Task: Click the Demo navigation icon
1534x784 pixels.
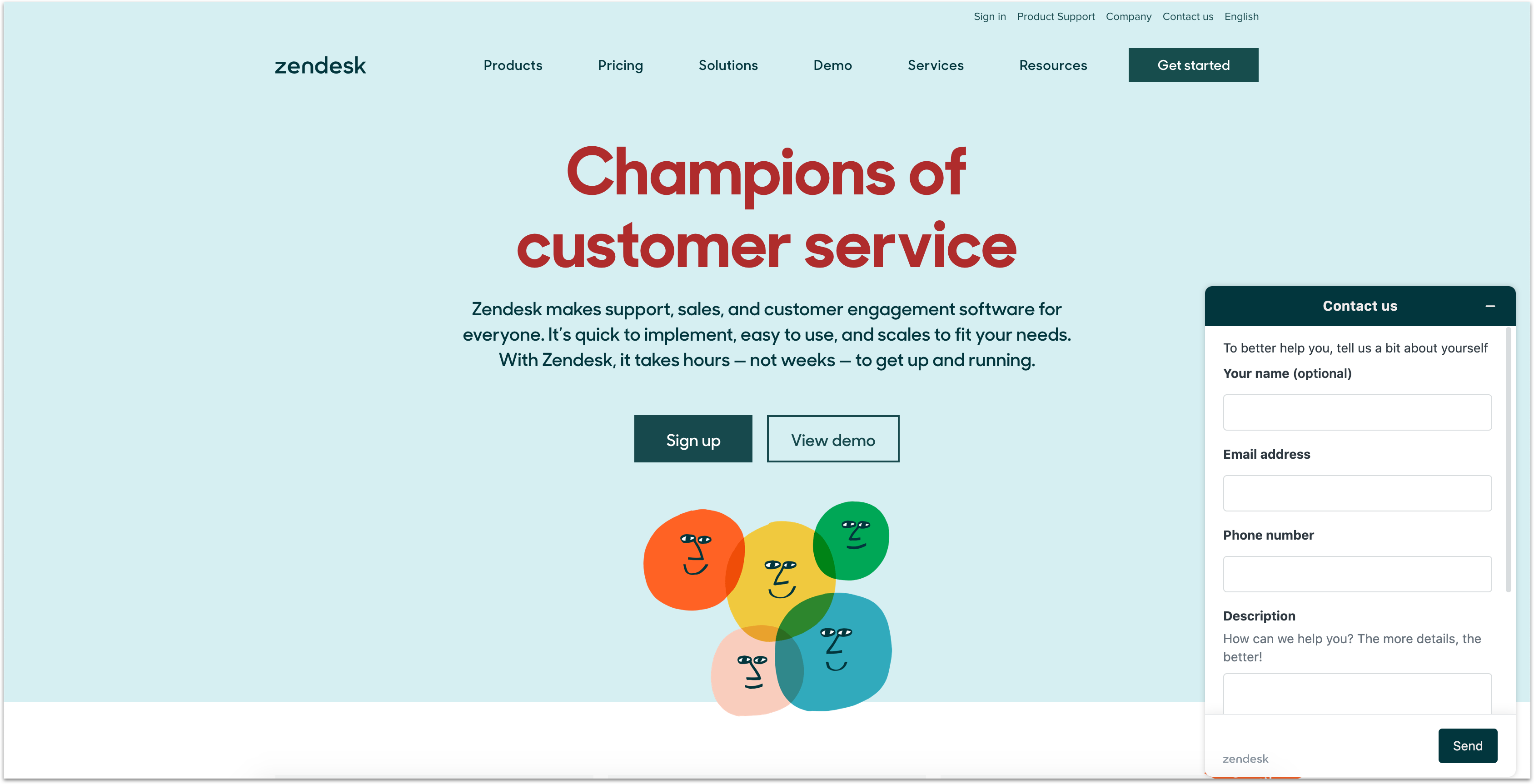Action: (833, 65)
